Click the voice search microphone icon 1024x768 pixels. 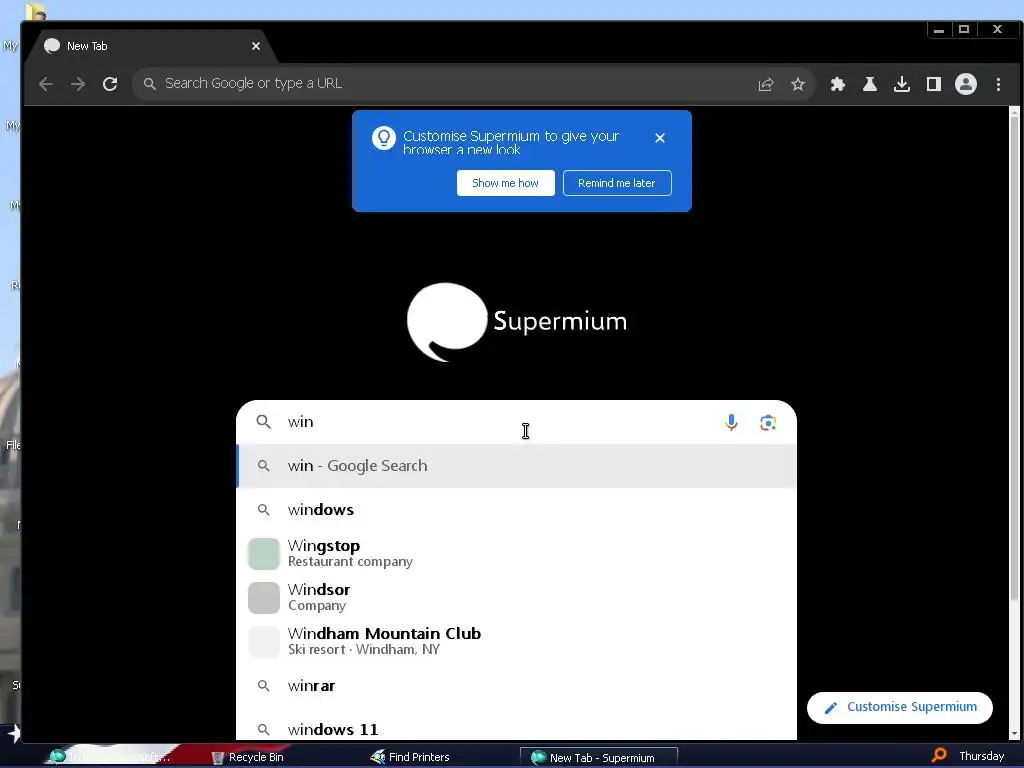[731, 423]
